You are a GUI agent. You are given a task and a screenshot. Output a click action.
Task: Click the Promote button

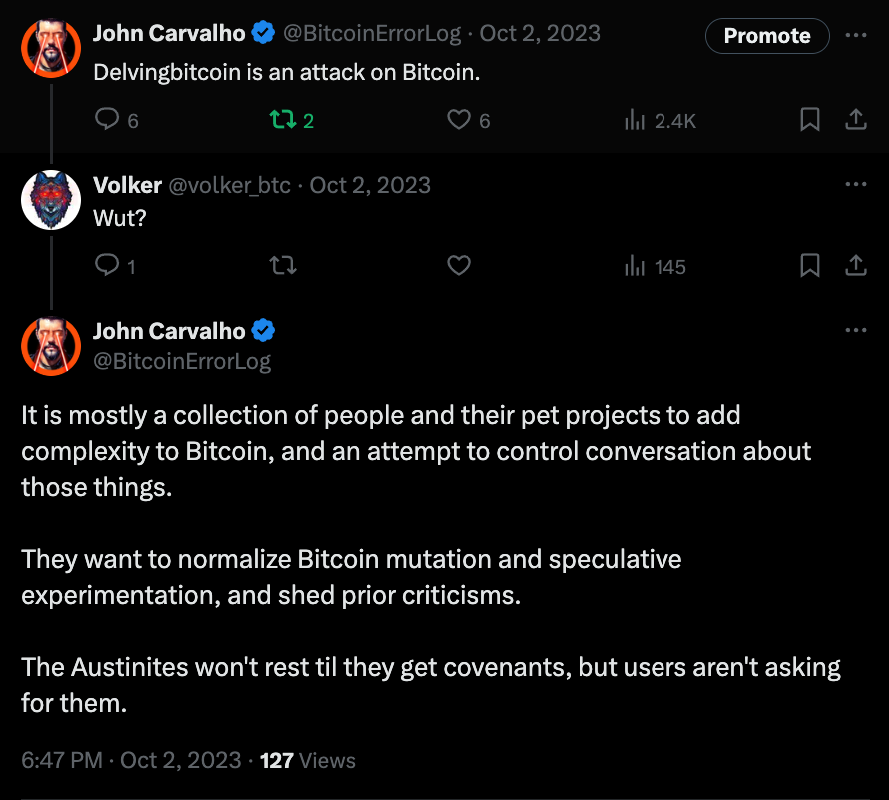(766, 36)
